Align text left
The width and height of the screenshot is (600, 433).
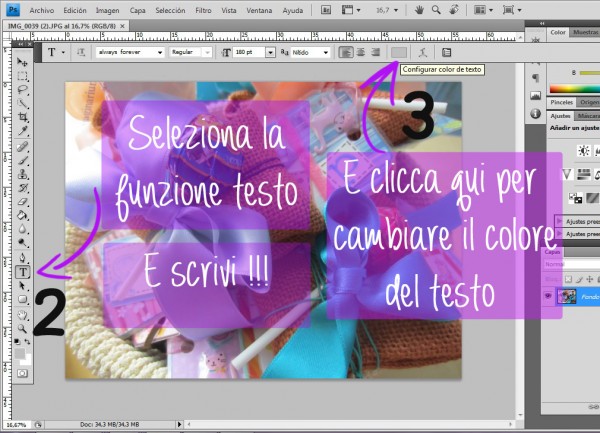[x=346, y=52]
